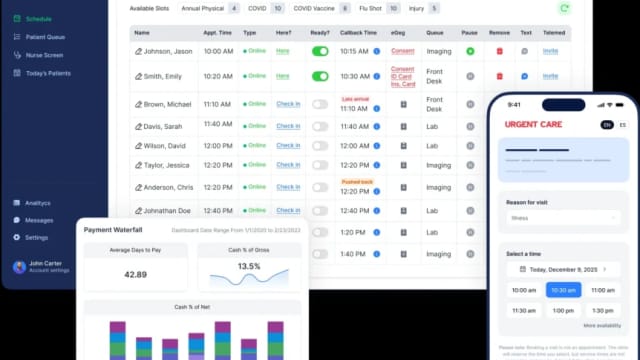Click info icon next to 10:15 AM callback

pyautogui.click(x=377, y=51)
